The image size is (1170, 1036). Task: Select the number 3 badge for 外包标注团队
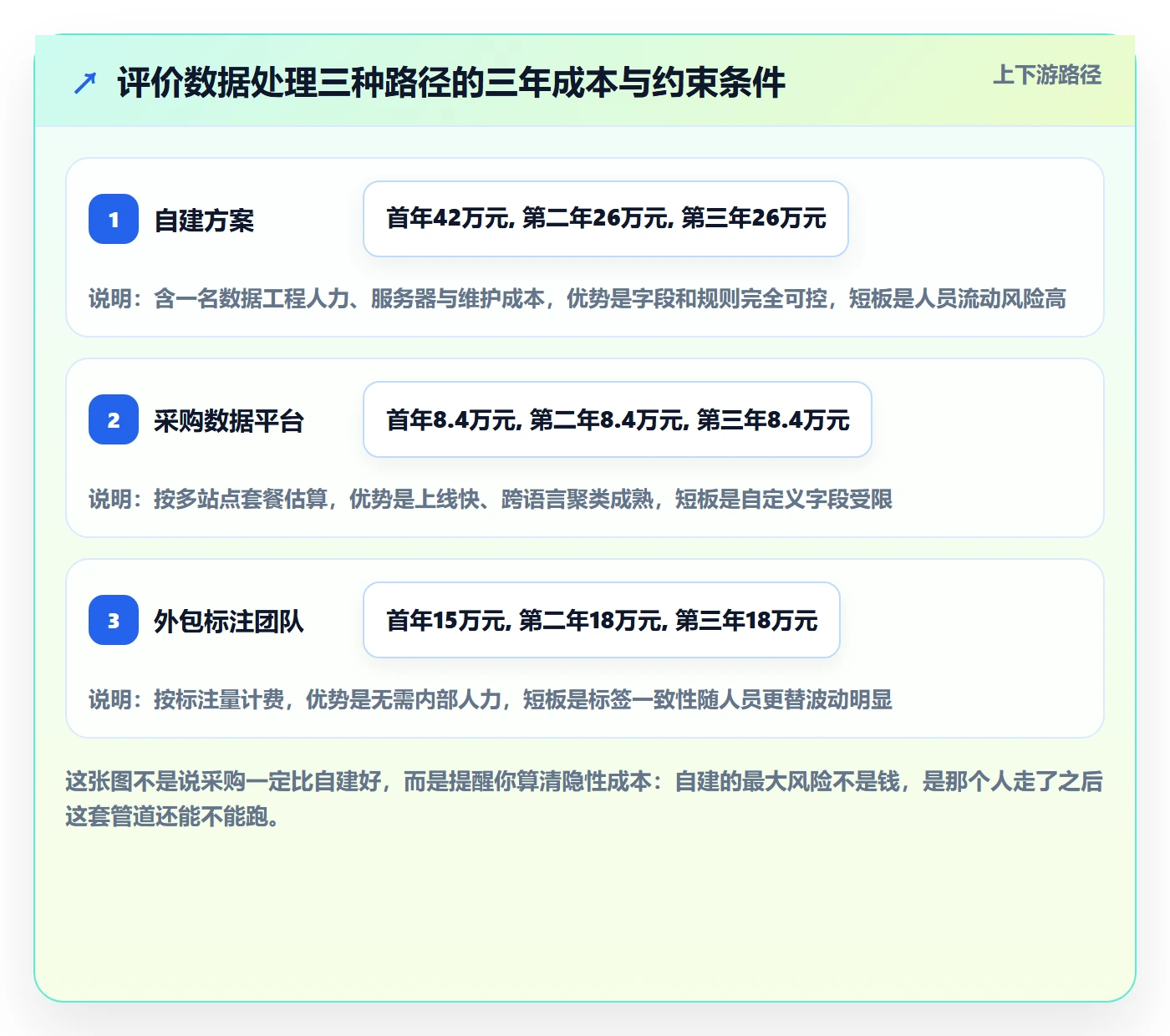pyautogui.click(x=114, y=620)
